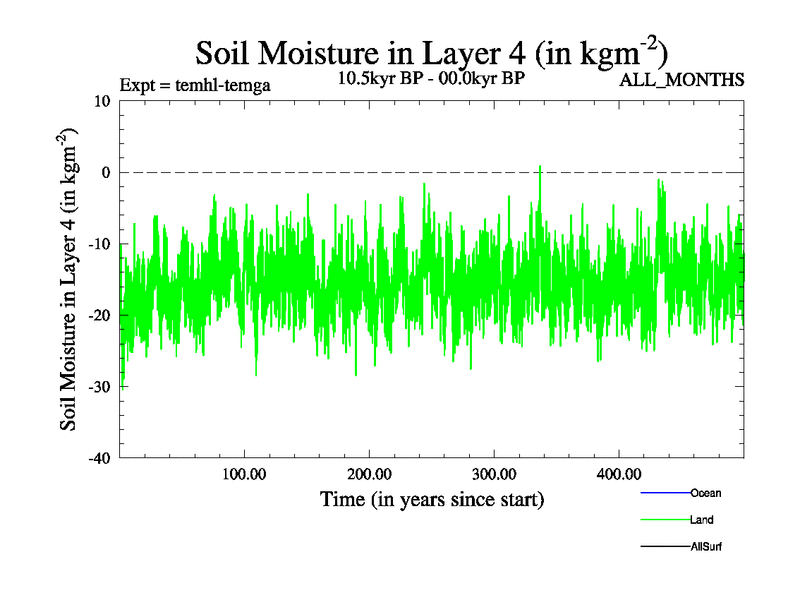Click the 100.00 x-axis tick label
800x600 pixels.
(x=244, y=473)
